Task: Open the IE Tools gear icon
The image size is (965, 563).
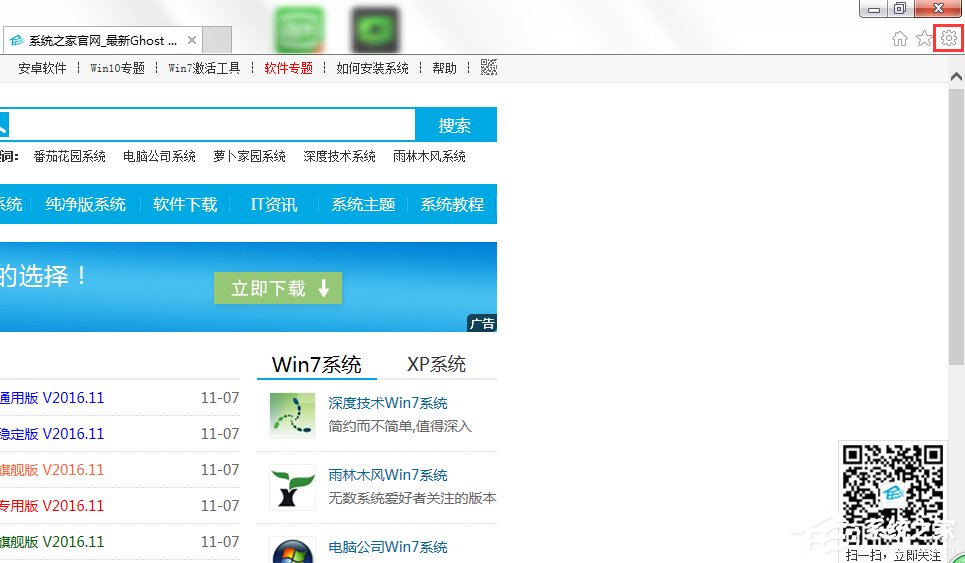Action: click(x=949, y=38)
